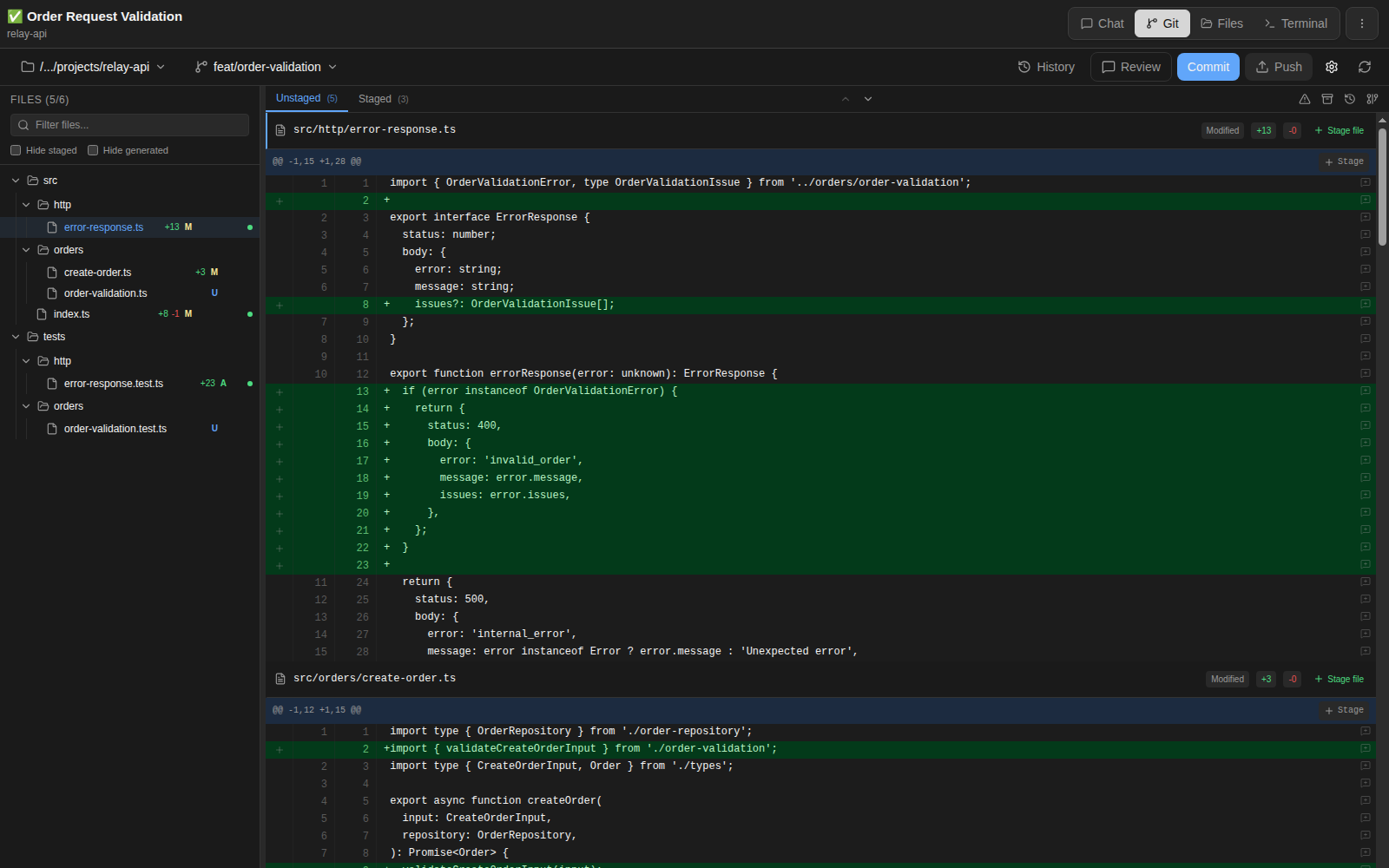Add comment on 'issues: error.issues' line
Screen dimensions: 1389x868
(x=1365, y=496)
